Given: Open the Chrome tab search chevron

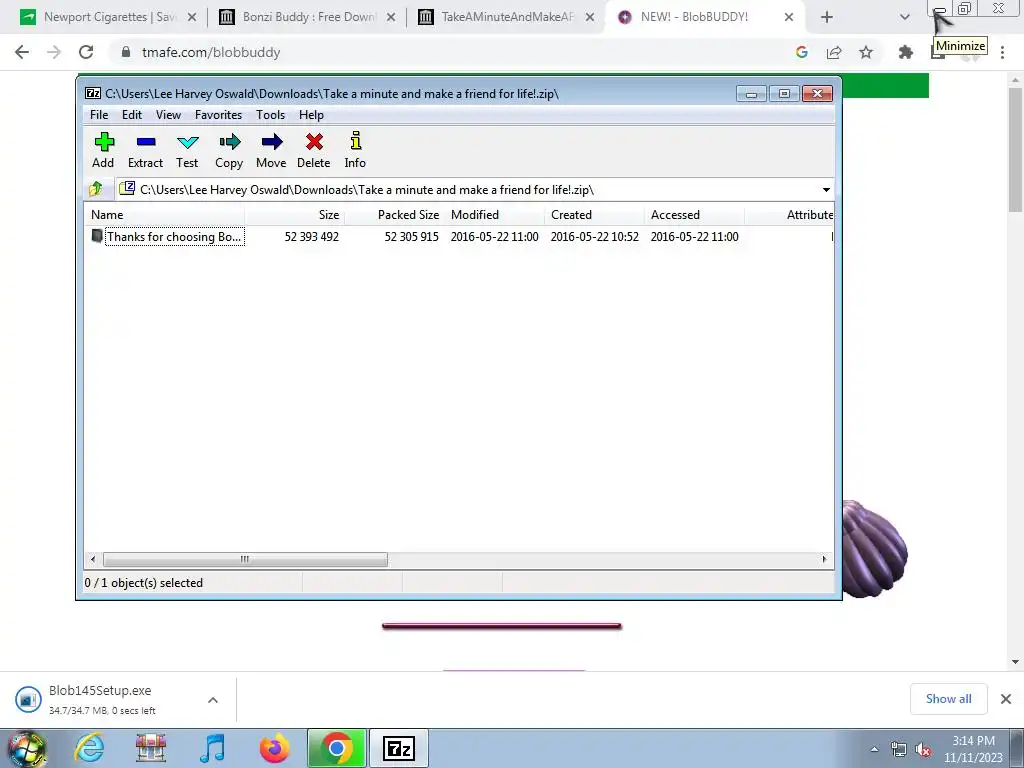Looking at the screenshot, I should click(x=904, y=17).
